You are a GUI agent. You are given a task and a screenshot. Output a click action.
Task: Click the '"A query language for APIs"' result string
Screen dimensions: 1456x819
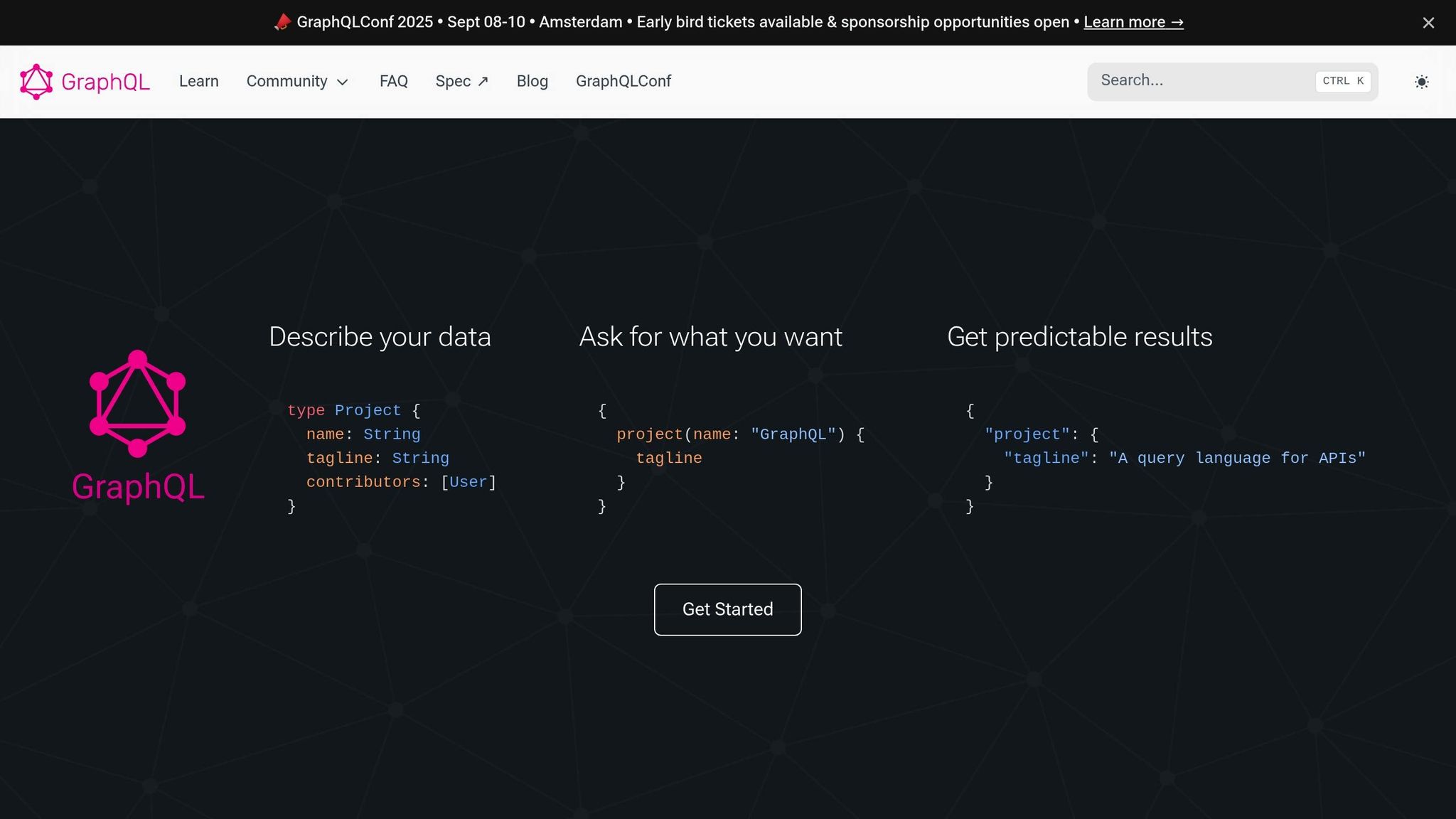pyautogui.click(x=1237, y=458)
